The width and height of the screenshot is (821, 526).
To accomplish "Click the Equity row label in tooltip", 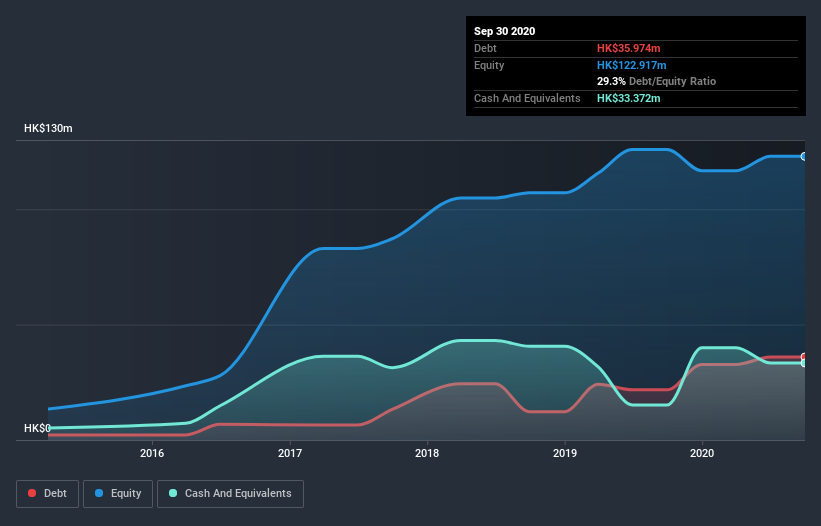I will 489,65.
